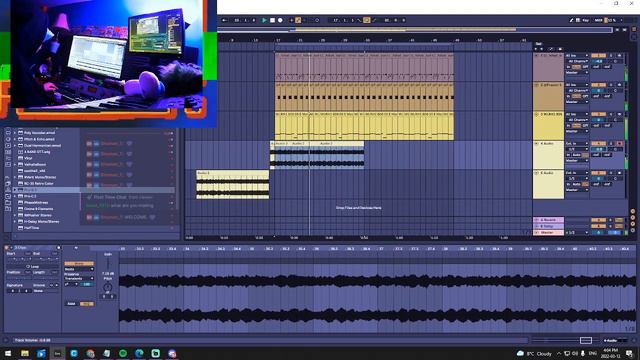640x360 pixels.
Task: Arm the 5 Audio track for recording
Action: 620,173
